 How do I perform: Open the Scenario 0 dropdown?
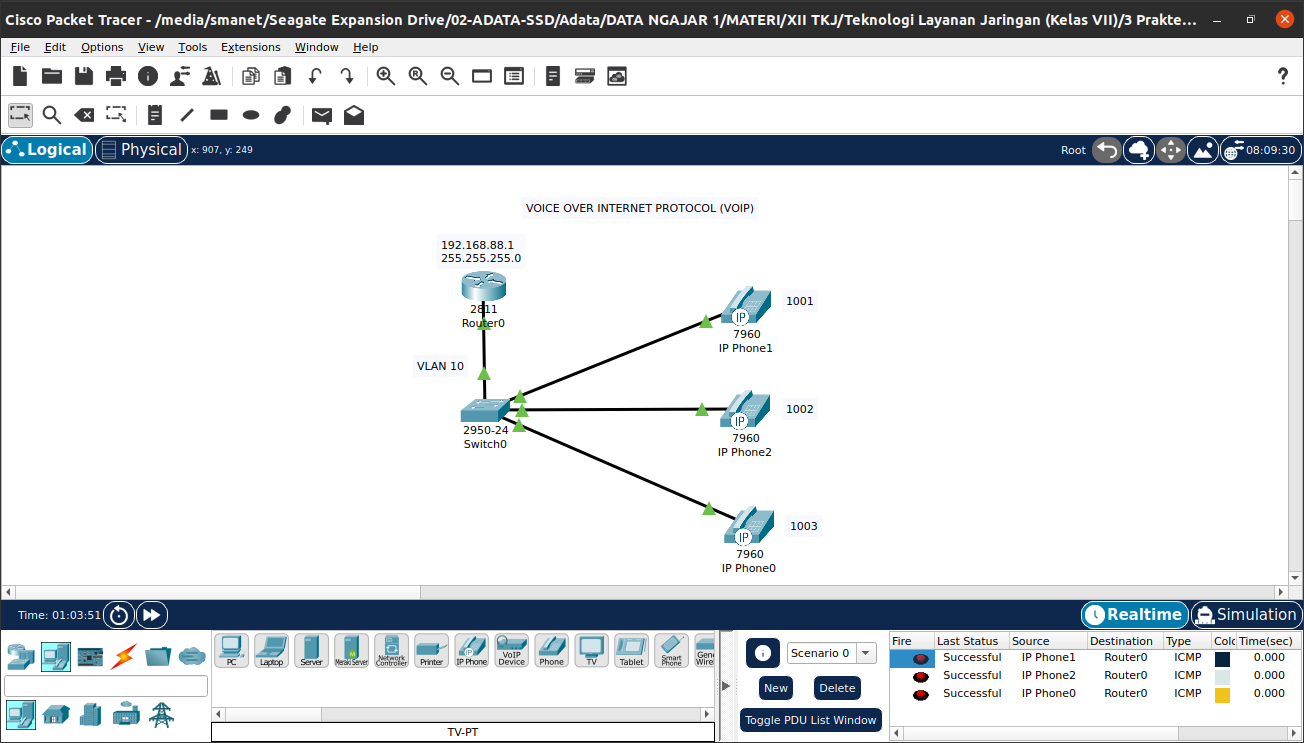pyautogui.click(x=831, y=653)
